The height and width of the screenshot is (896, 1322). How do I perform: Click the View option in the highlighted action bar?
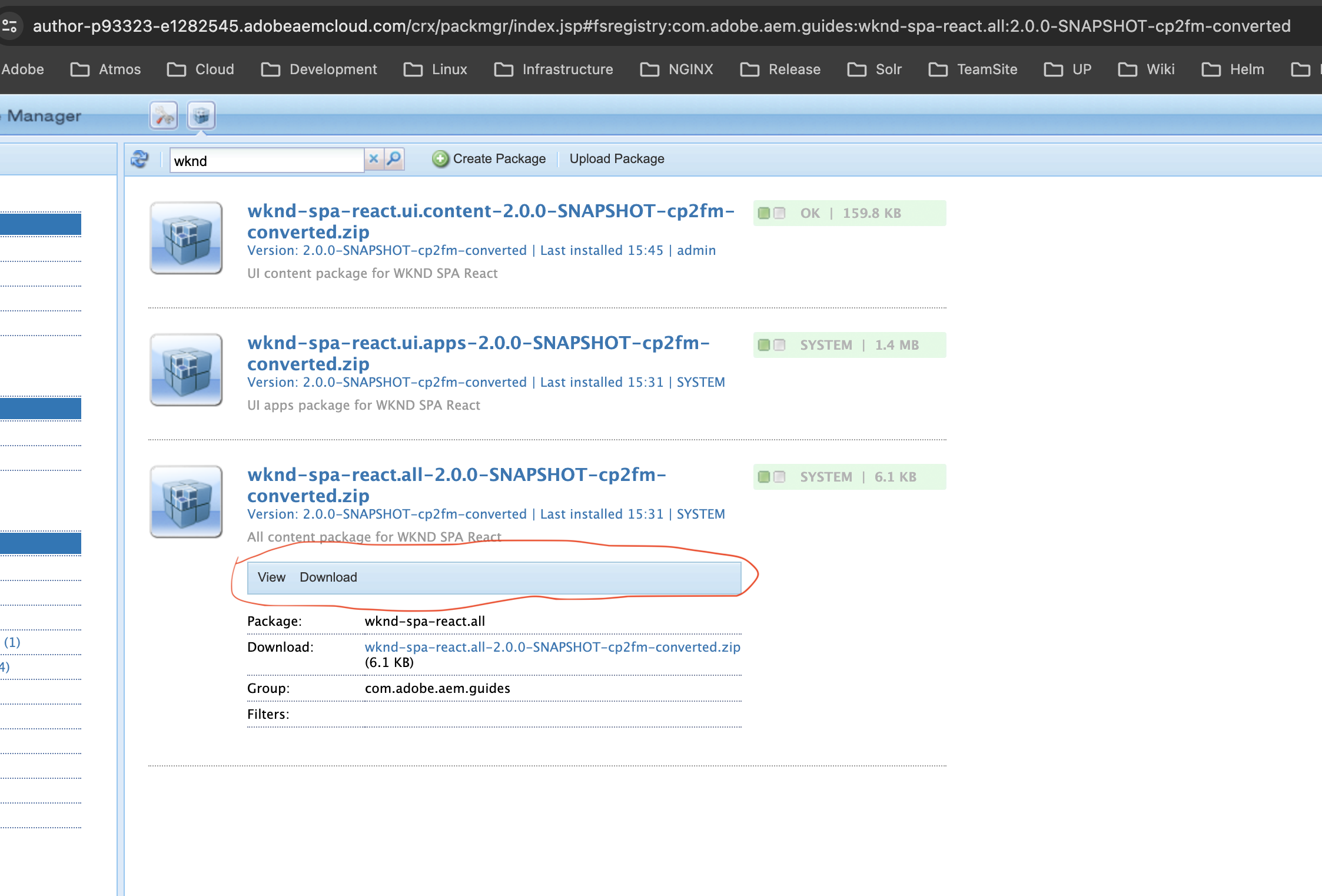[271, 578]
